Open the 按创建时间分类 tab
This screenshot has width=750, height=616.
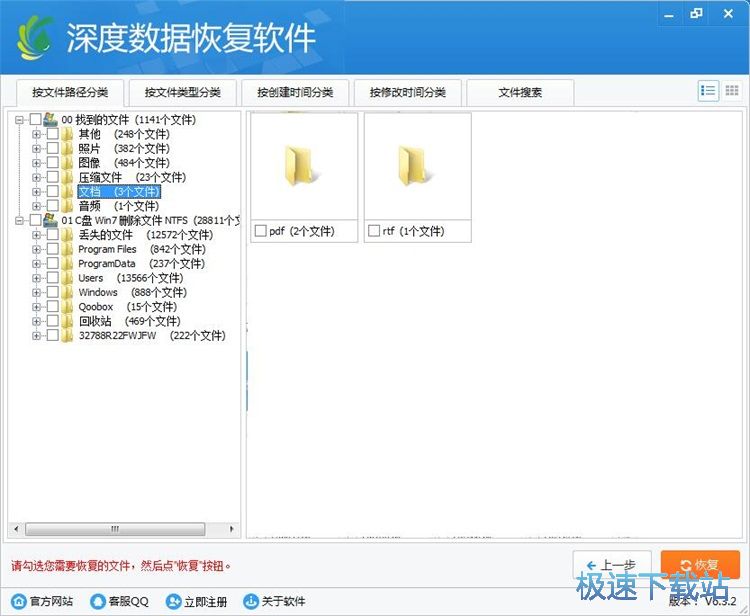295,92
